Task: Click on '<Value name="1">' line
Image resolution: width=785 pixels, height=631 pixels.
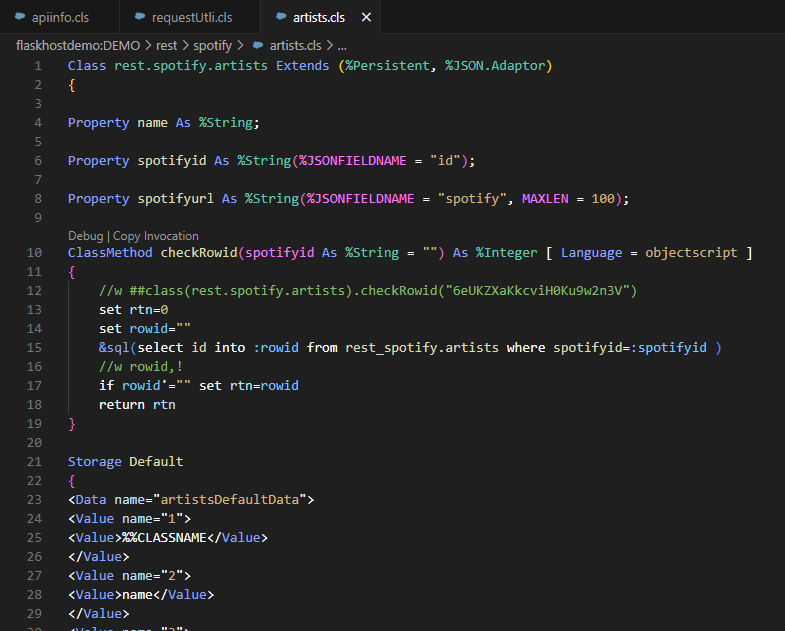Action: point(130,518)
